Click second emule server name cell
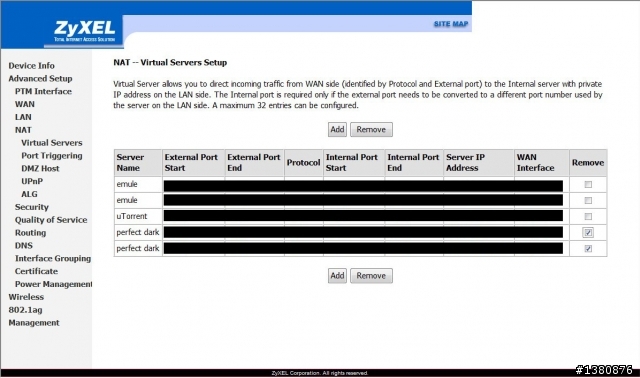Image resolution: width=640 pixels, height=378 pixels. pos(138,200)
